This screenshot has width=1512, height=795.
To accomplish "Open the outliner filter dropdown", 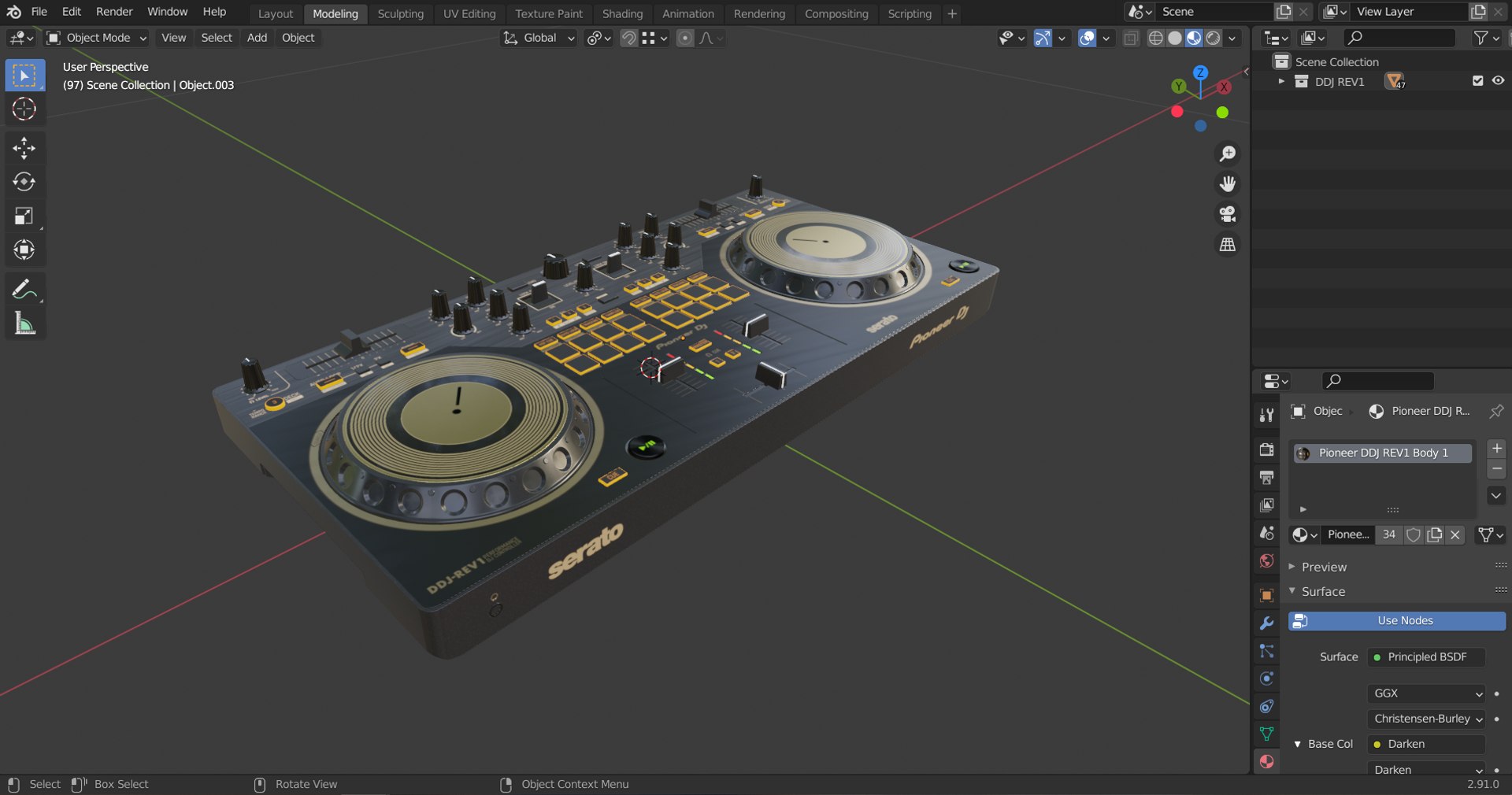I will [1487, 38].
